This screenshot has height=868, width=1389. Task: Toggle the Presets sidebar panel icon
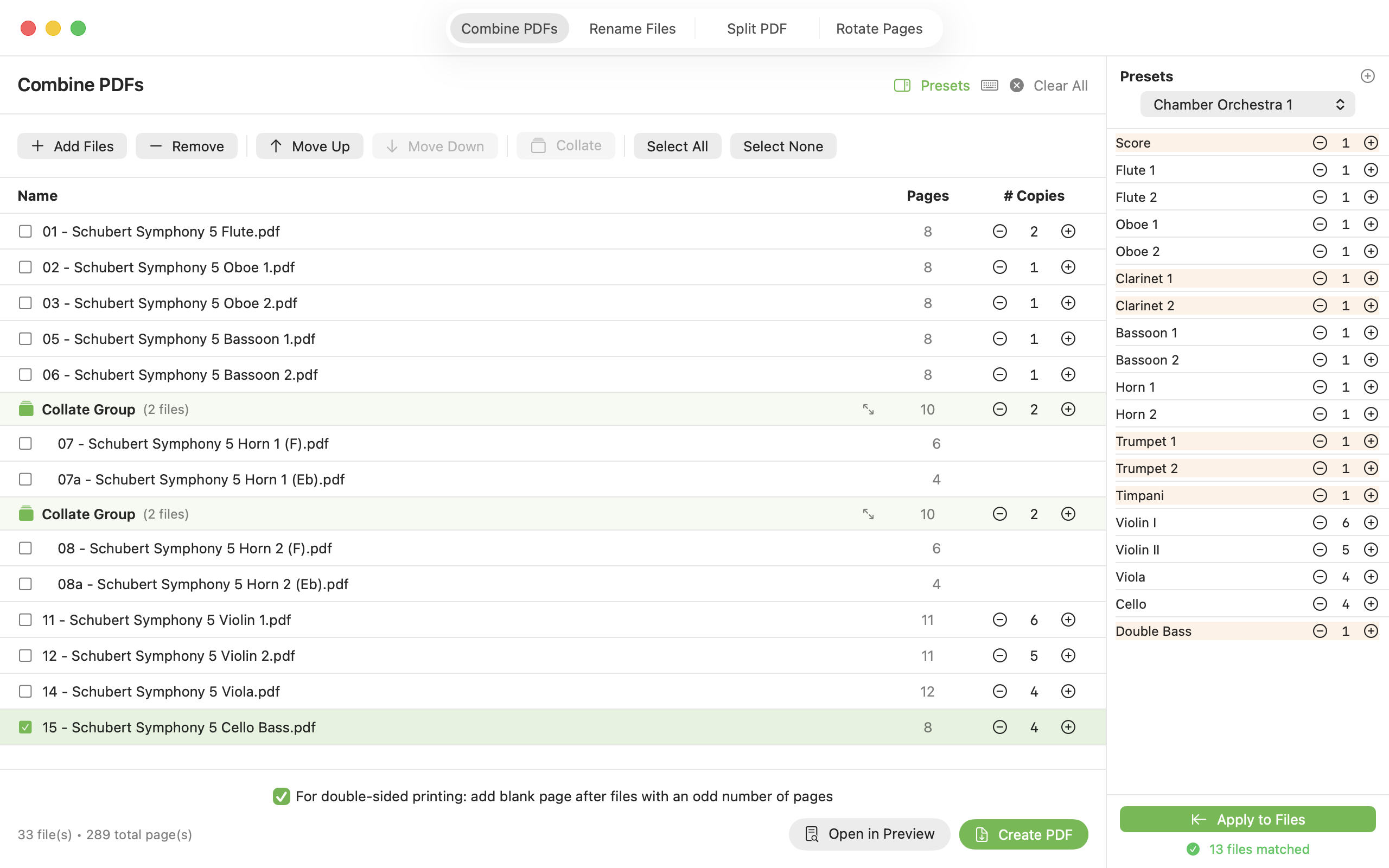(x=902, y=86)
